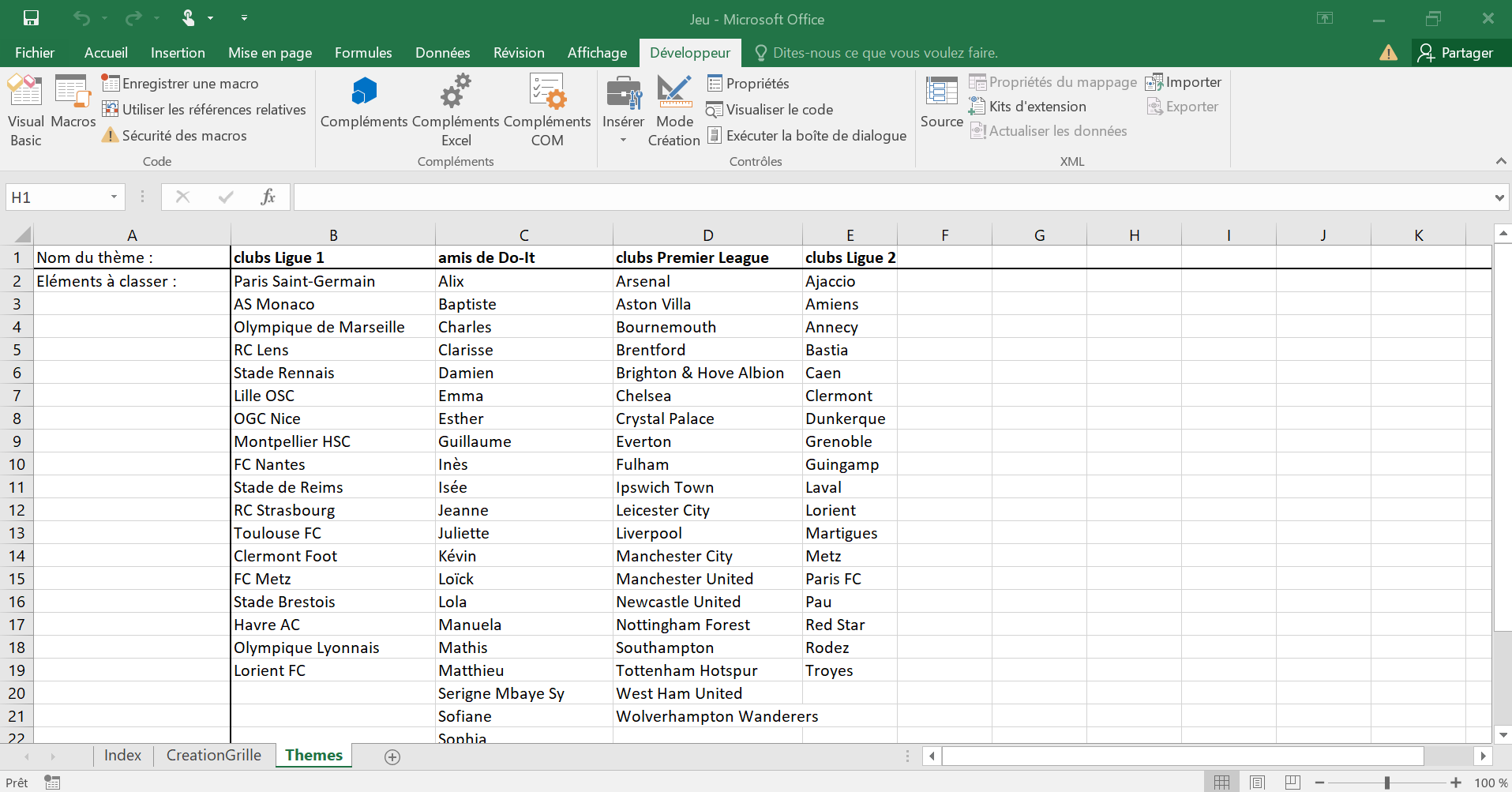
Task: Select cell "Nom du thème :"
Action: (132, 257)
